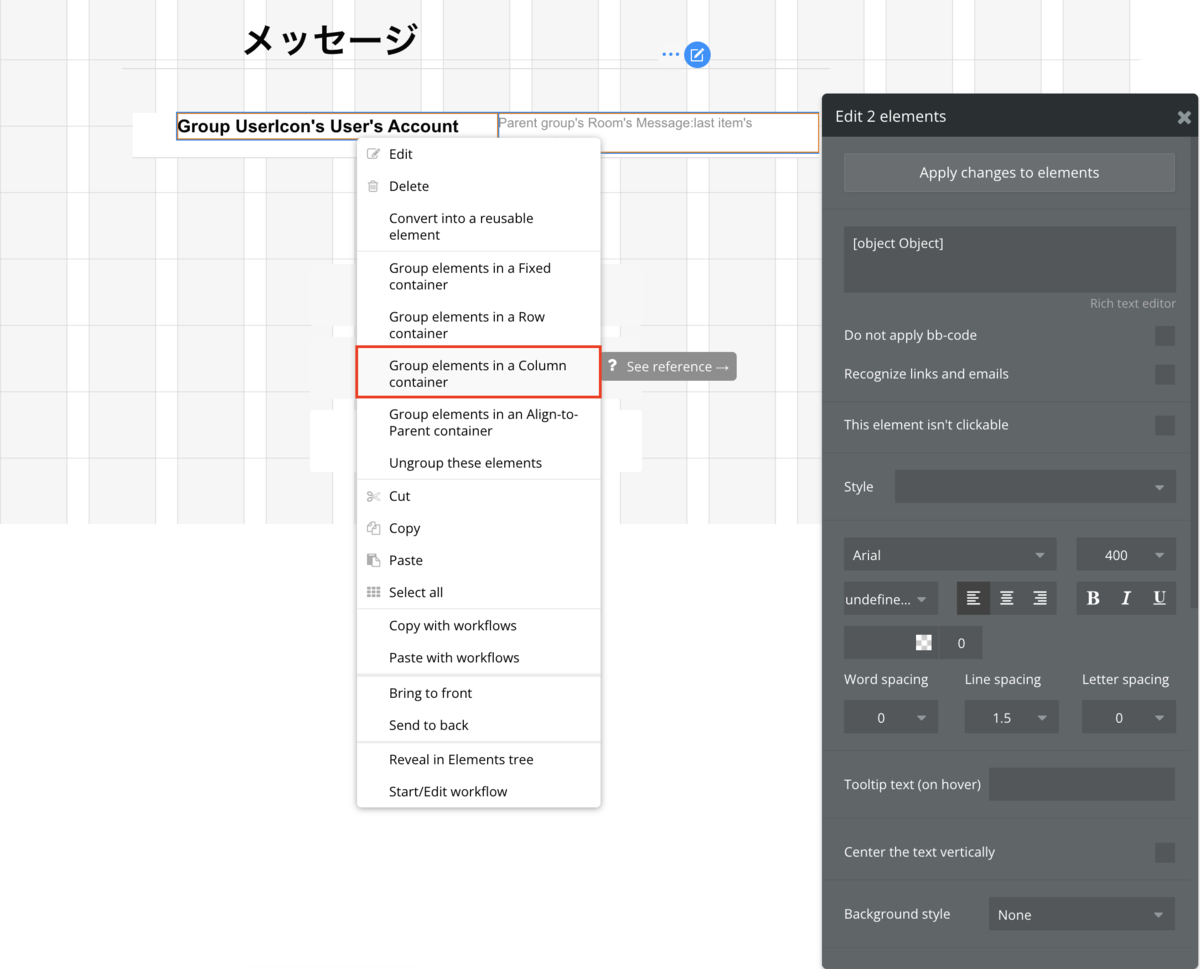Image resolution: width=1200 pixels, height=969 pixels.
Task: Open the undefined font size dropdown
Action: [x=891, y=599]
